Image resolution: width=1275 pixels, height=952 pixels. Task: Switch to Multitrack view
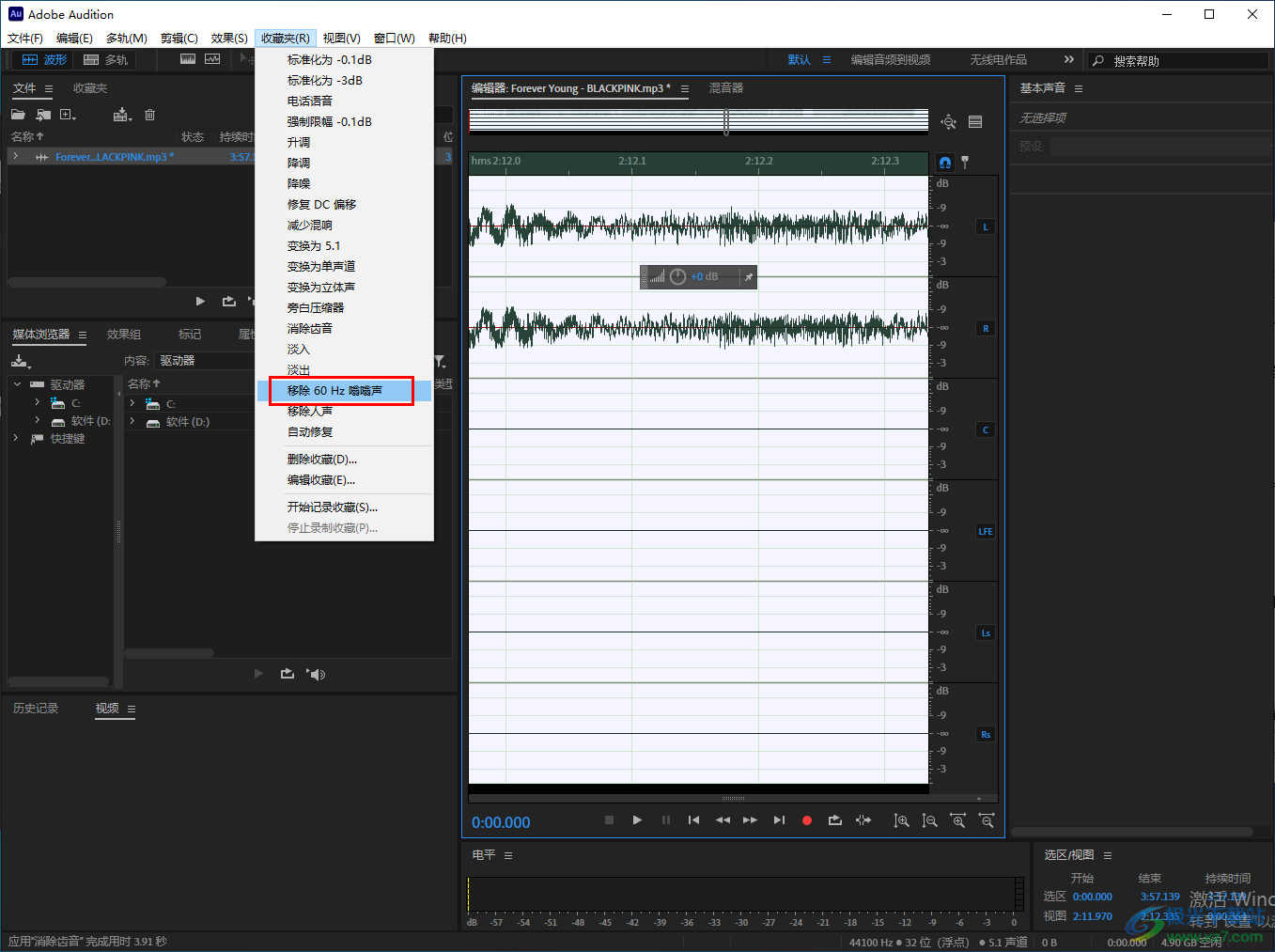coord(105,59)
